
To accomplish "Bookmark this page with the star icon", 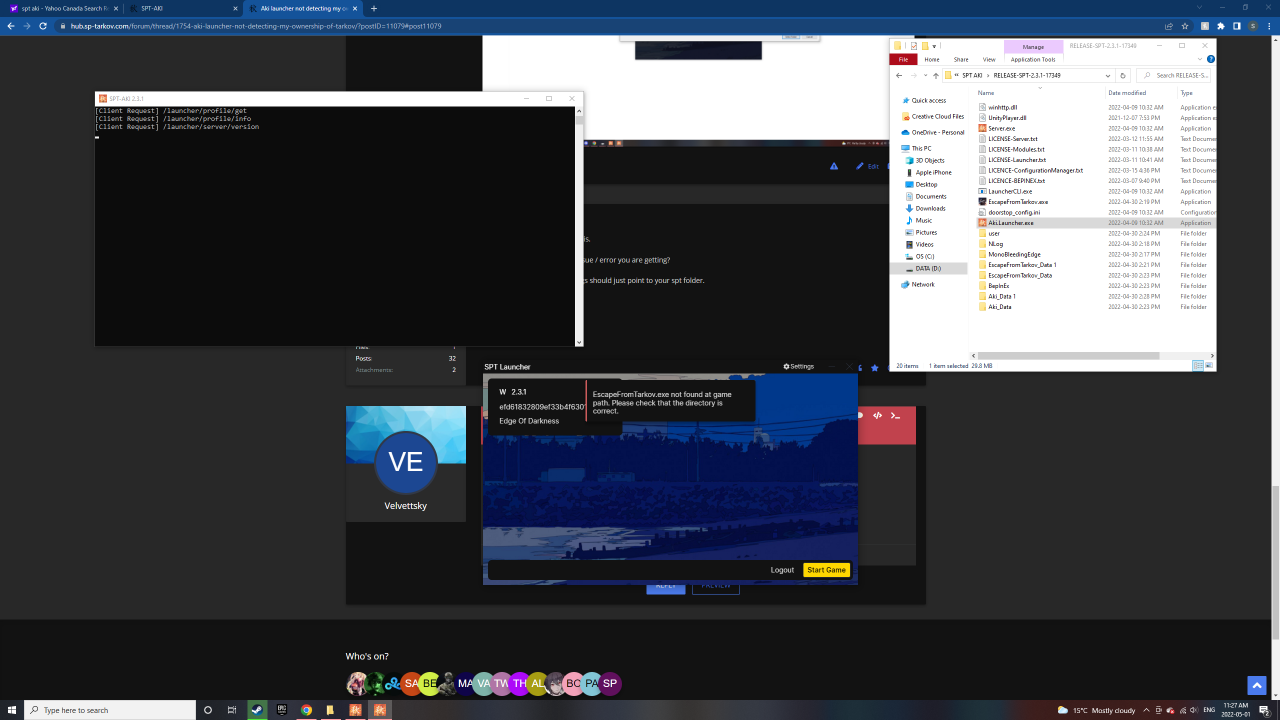I will 1185,26.
